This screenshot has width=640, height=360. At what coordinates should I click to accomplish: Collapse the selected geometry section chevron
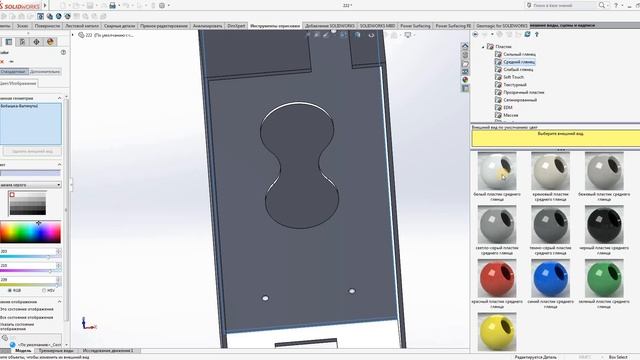click(x=59, y=98)
